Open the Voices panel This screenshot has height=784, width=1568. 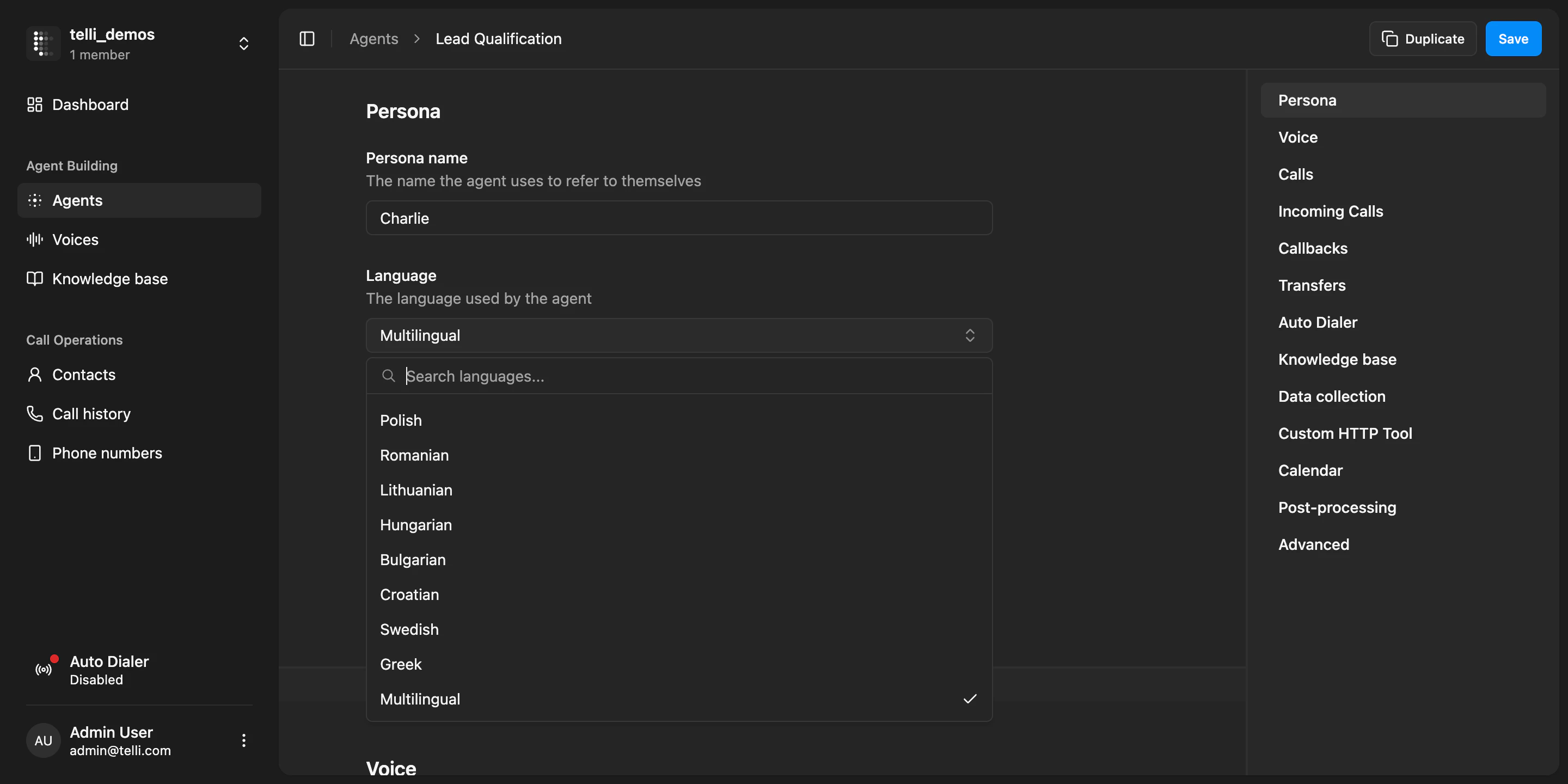tap(75, 239)
